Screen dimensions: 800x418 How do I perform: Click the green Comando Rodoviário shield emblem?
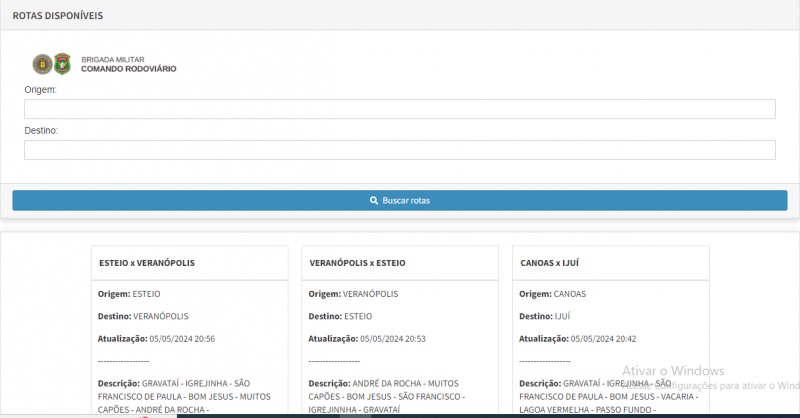pyautogui.click(x=62, y=64)
